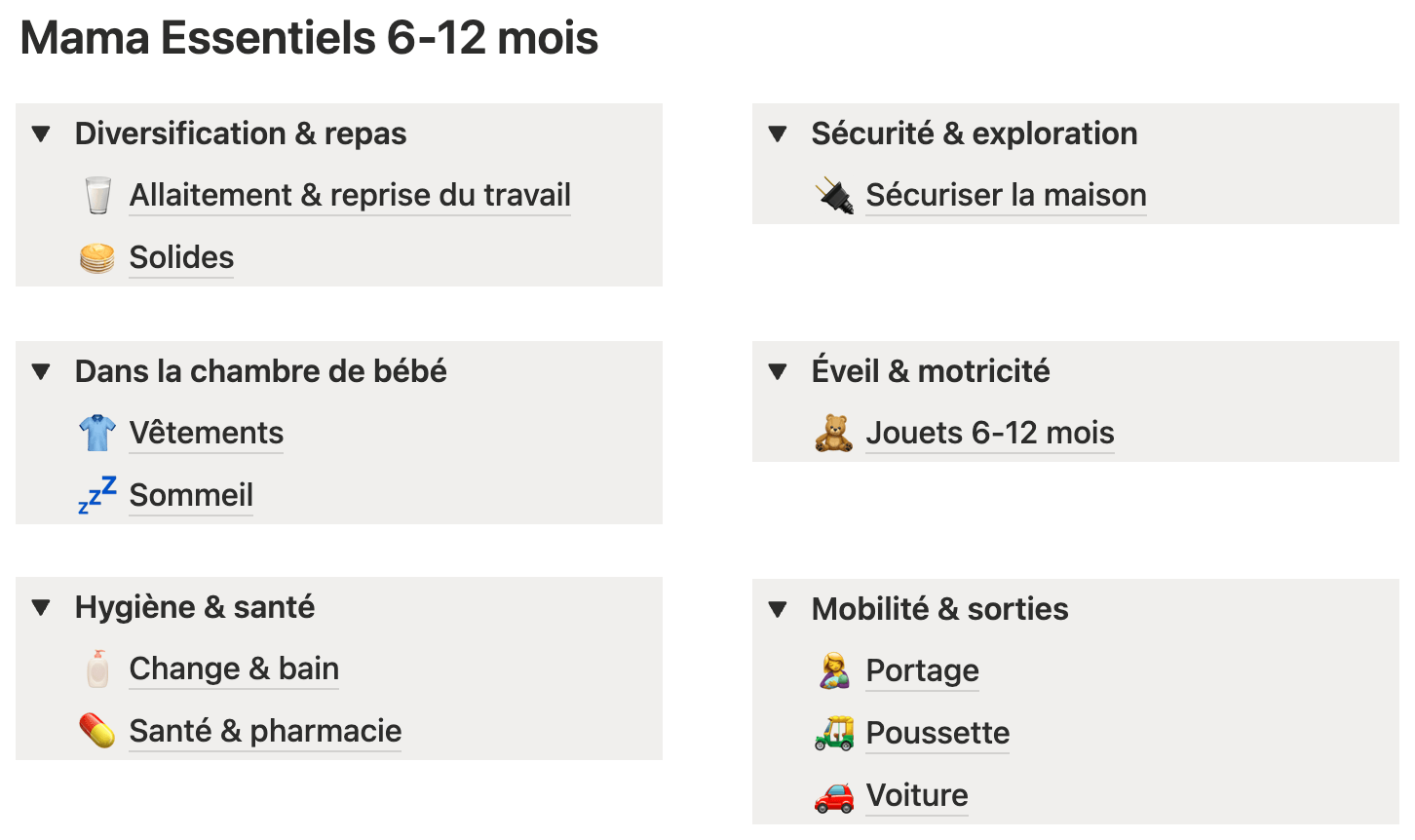This screenshot has width=1415, height=840.
Task: Open the Sécuriser la maison page
Action: (1006, 196)
